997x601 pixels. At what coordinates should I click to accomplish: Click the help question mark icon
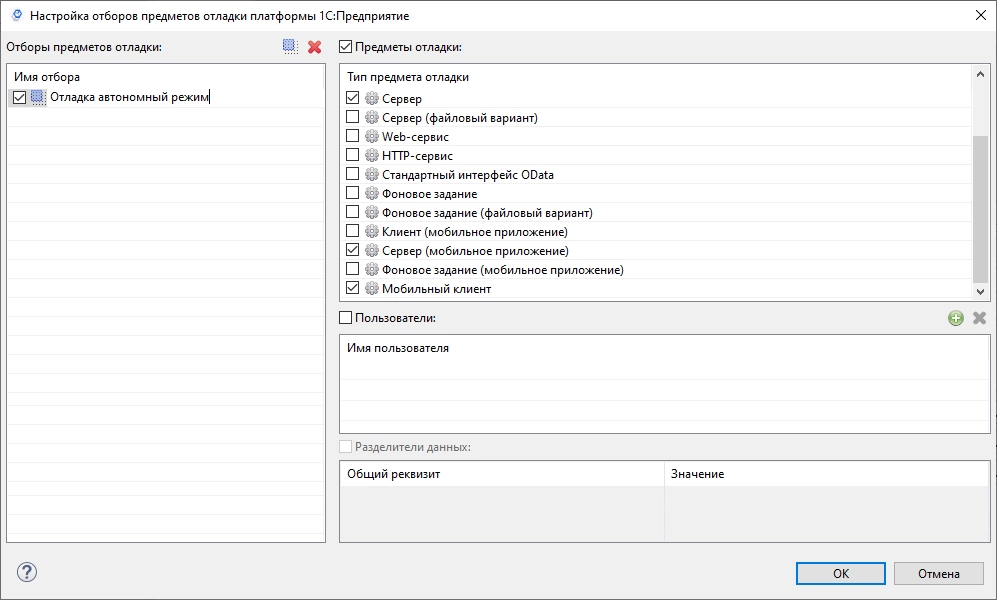click(x=27, y=572)
